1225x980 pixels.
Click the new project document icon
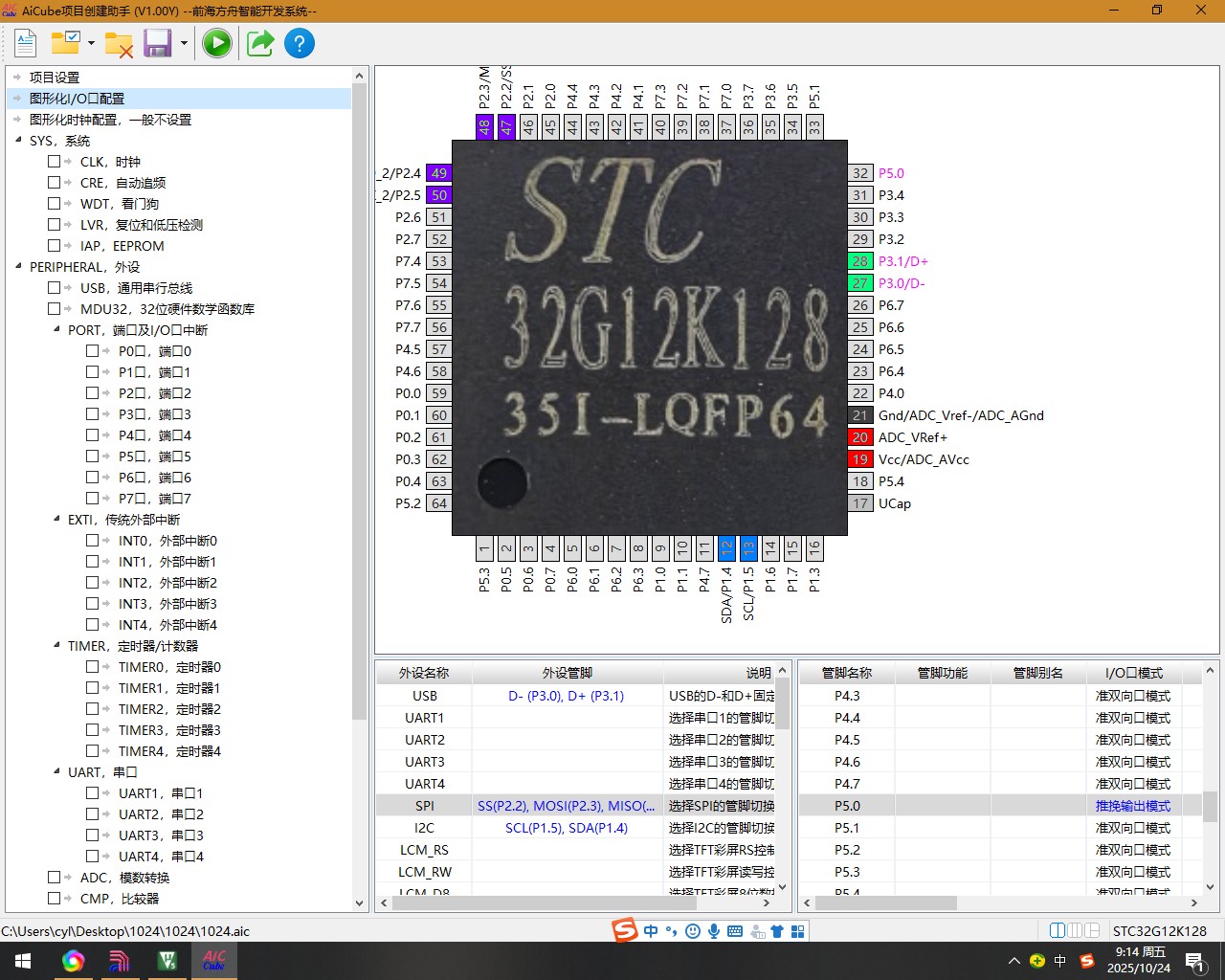[x=26, y=43]
